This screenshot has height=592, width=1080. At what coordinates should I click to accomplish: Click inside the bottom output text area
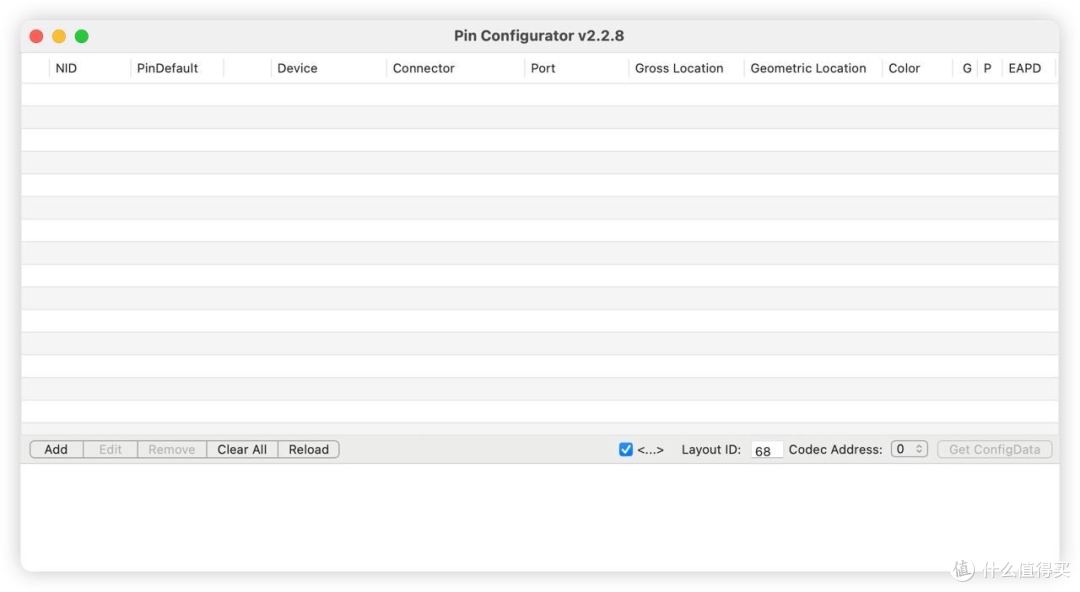[x=540, y=516]
